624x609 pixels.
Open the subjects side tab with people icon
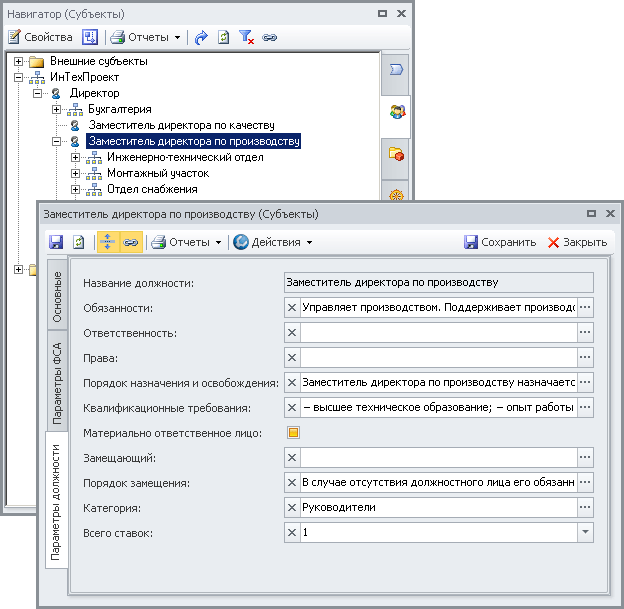(x=397, y=111)
